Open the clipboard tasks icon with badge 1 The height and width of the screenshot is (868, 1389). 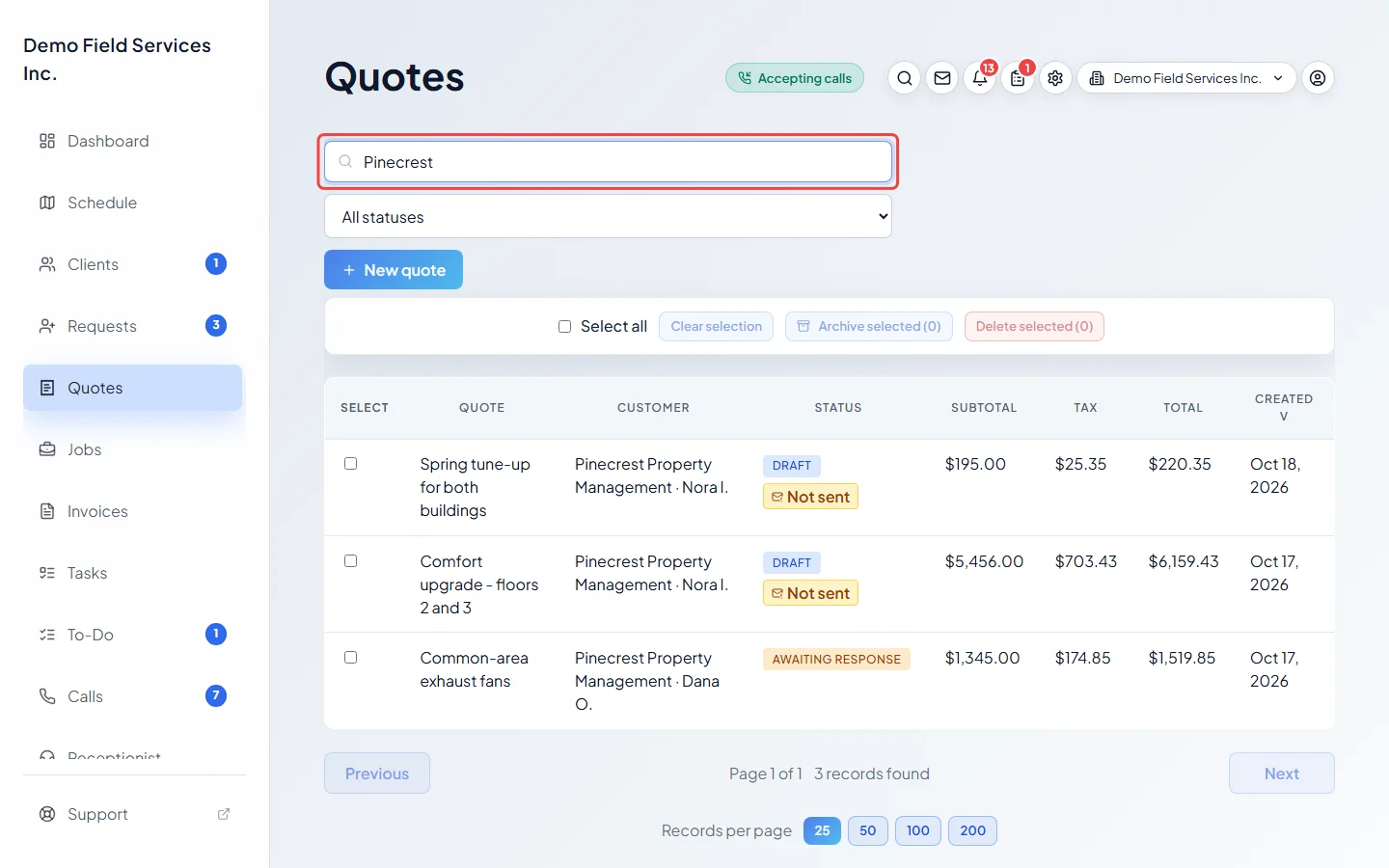click(x=1018, y=78)
